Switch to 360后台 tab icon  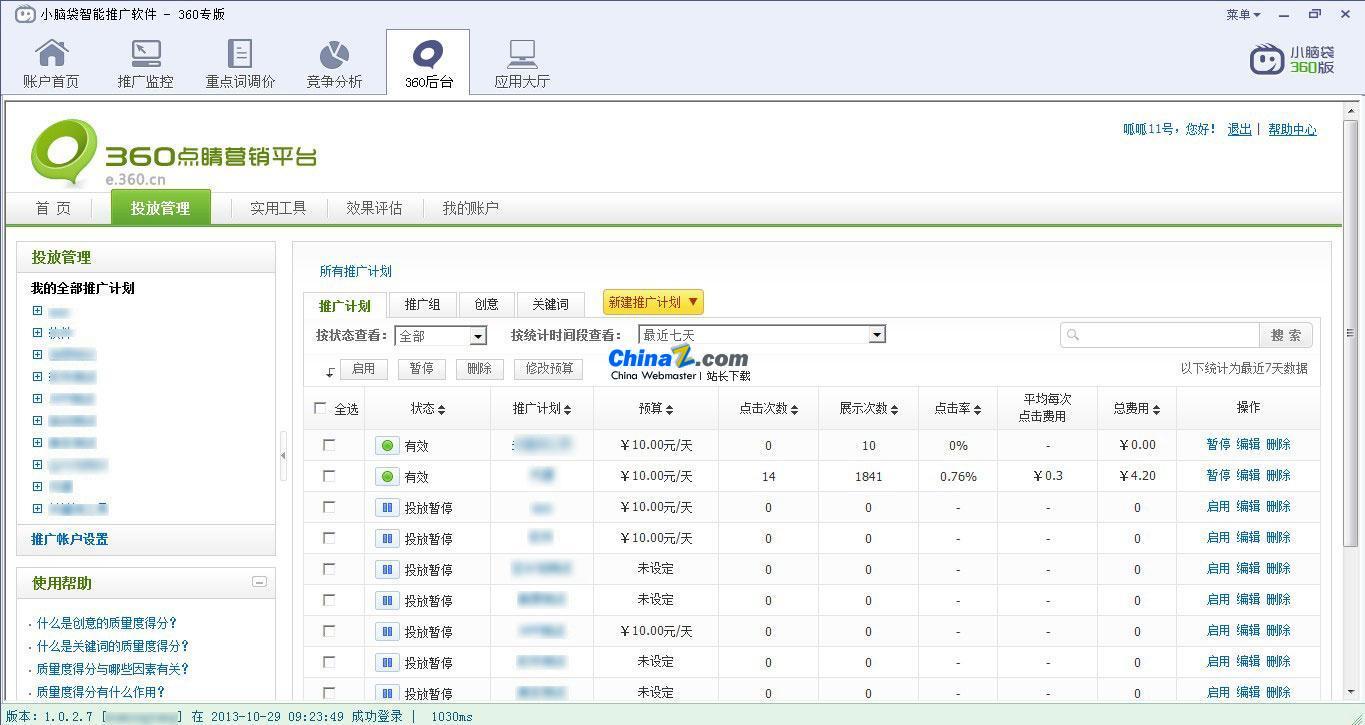click(428, 55)
